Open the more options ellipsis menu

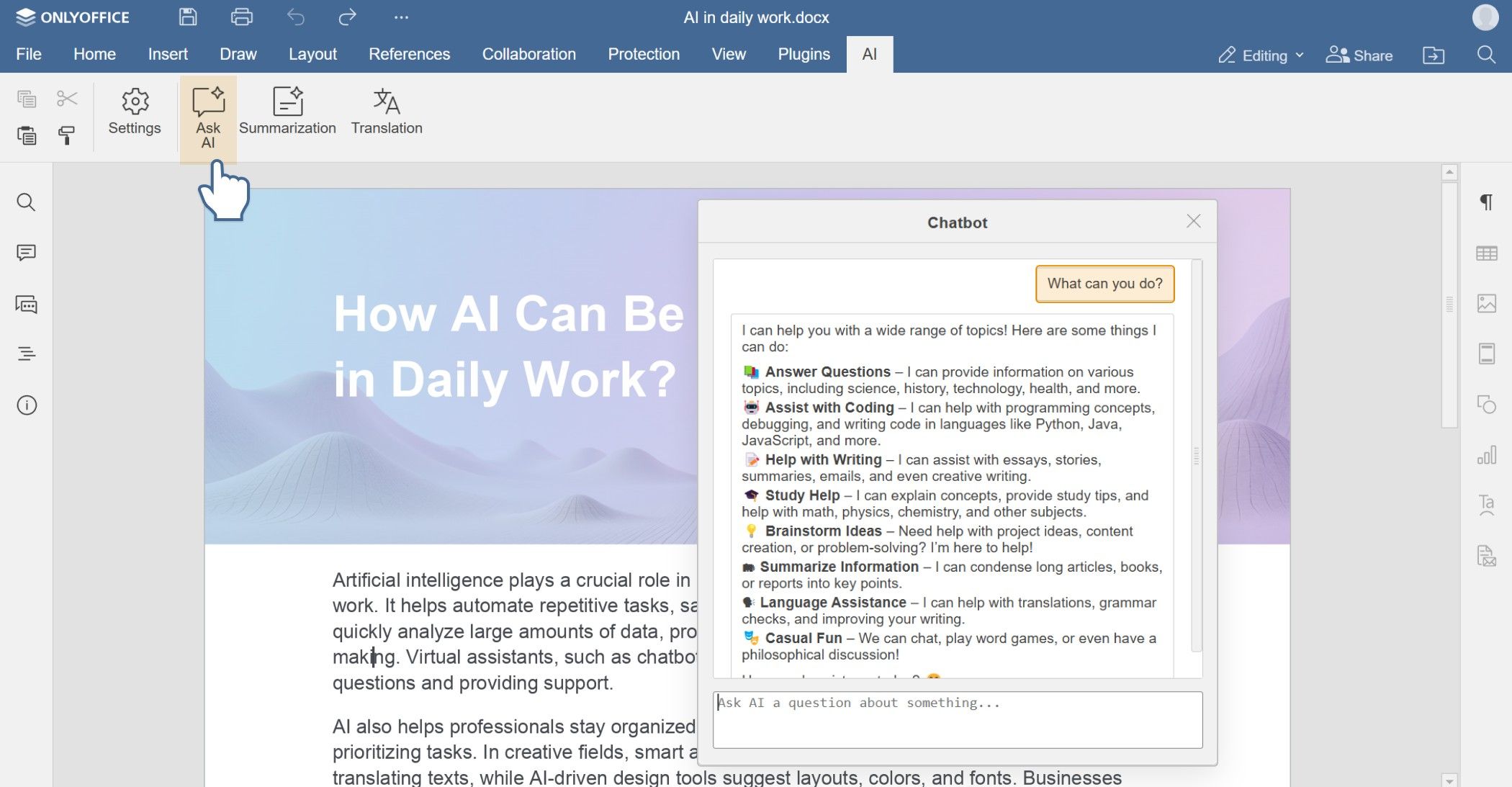[401, 17]
